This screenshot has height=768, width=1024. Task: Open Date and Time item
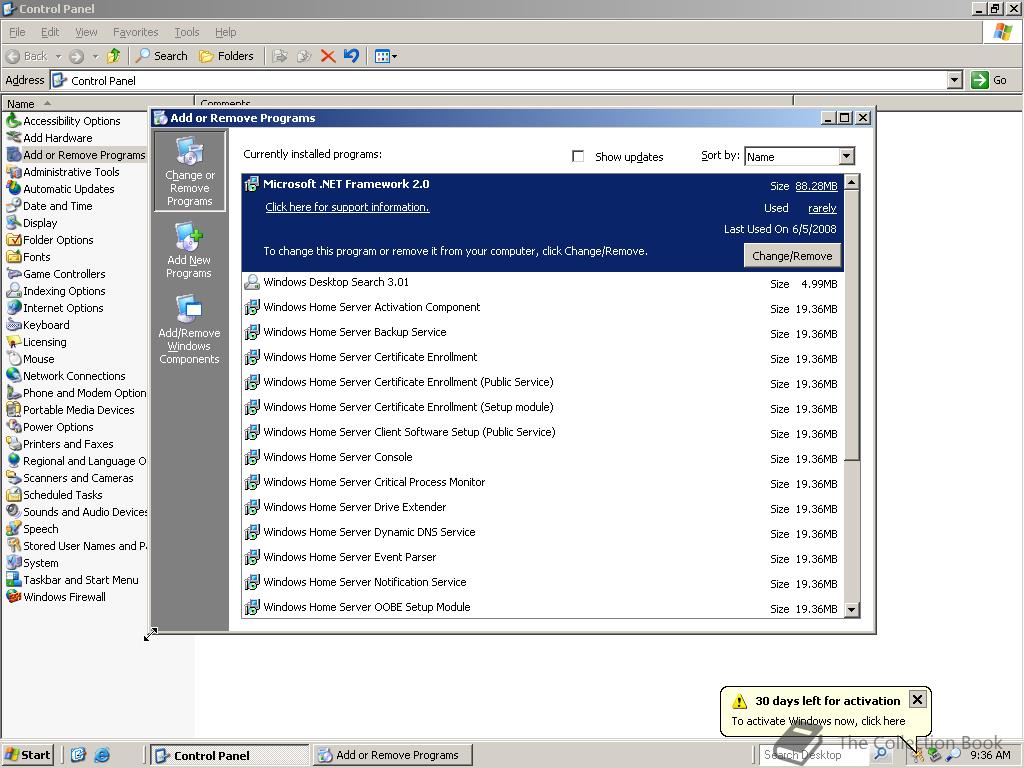pos(50,206)
